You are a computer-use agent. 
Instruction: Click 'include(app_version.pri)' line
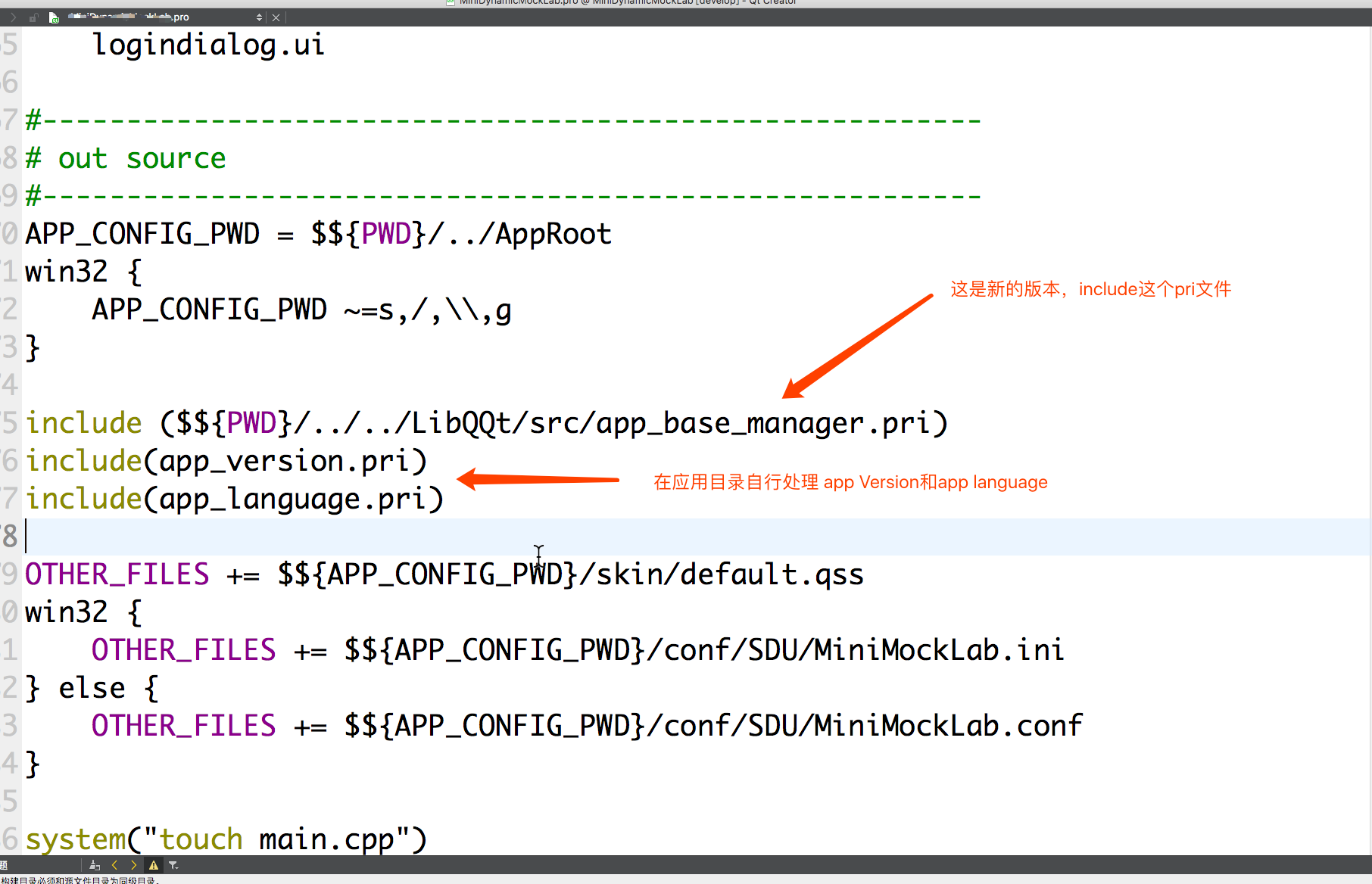(x=226, y=461)
